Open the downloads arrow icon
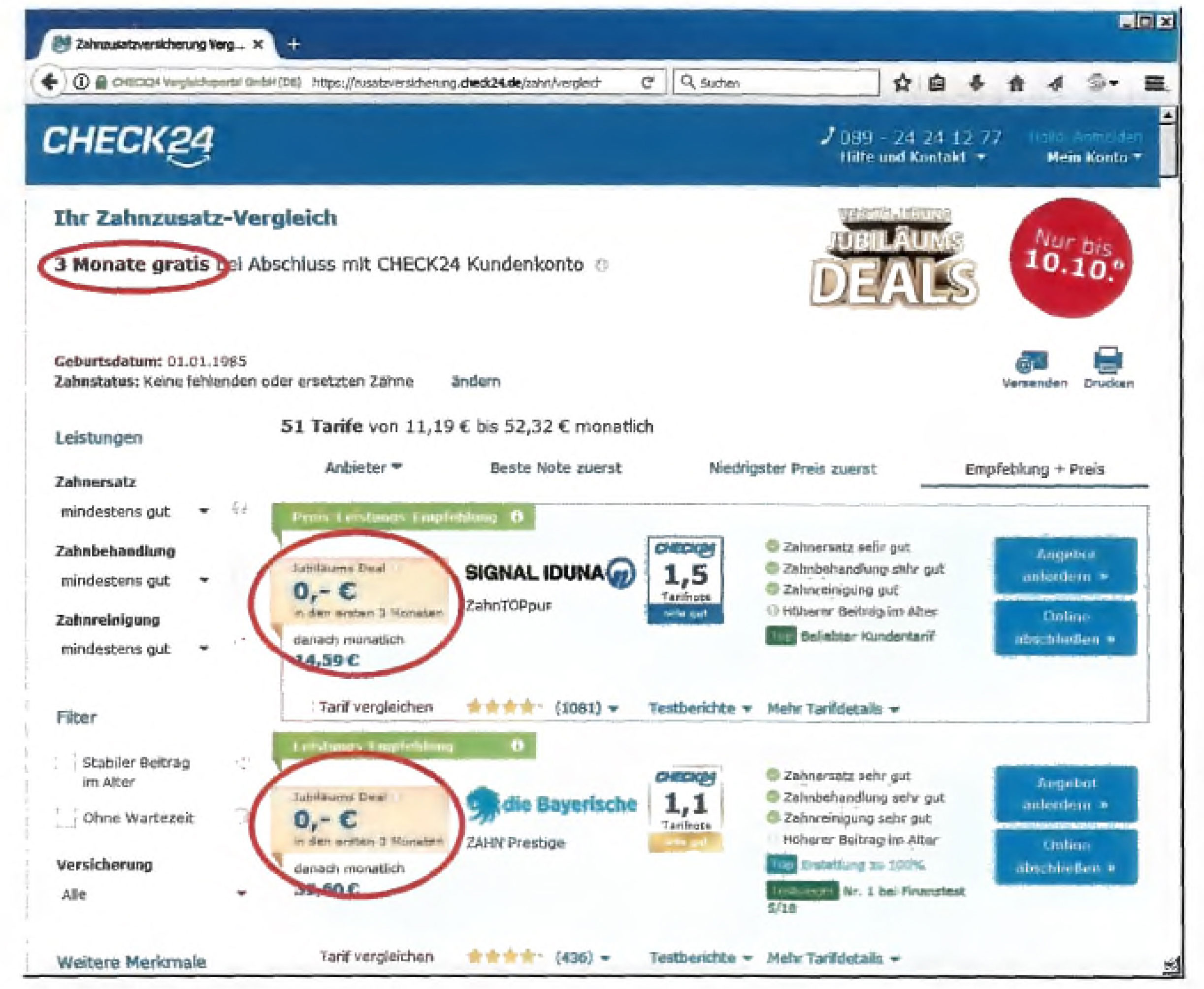This screenshot has width=1204, height=989. [x=977, y=84]
